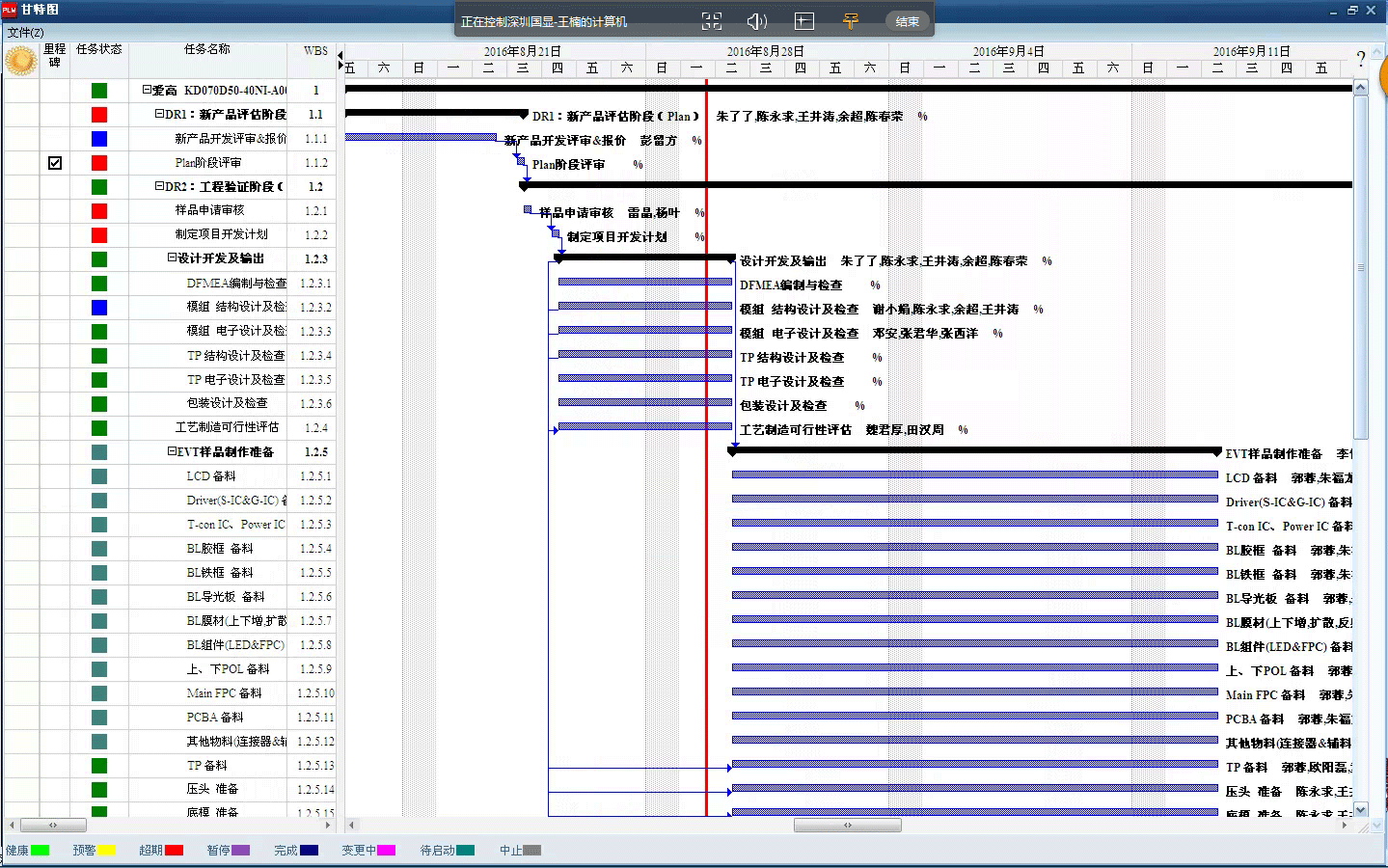The image size is (1388, 868).
Task: Click the 变更中 magenta legend swatch
Action: coord(386,851)
